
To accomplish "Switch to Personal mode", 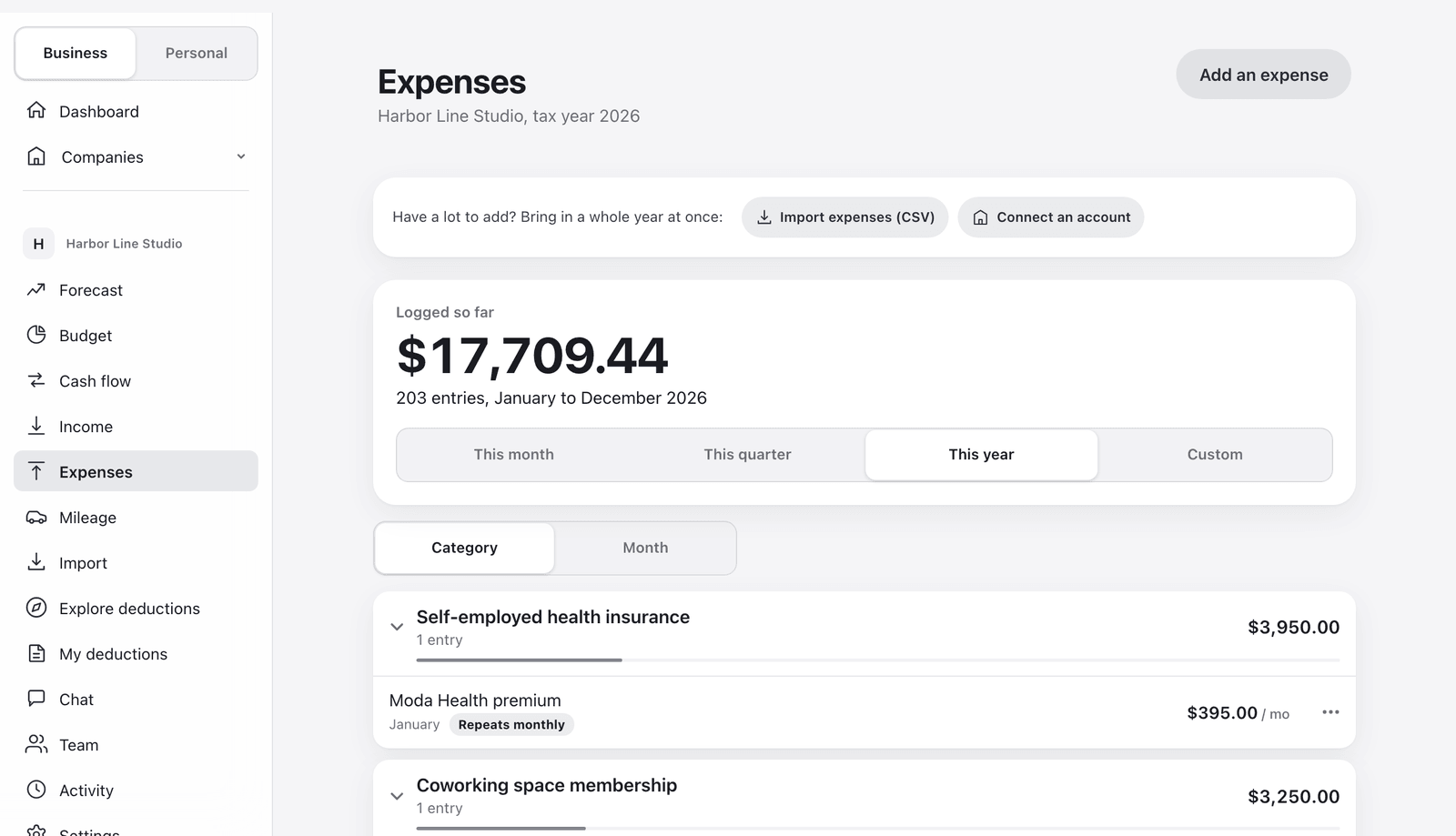I will pos(197,53).
